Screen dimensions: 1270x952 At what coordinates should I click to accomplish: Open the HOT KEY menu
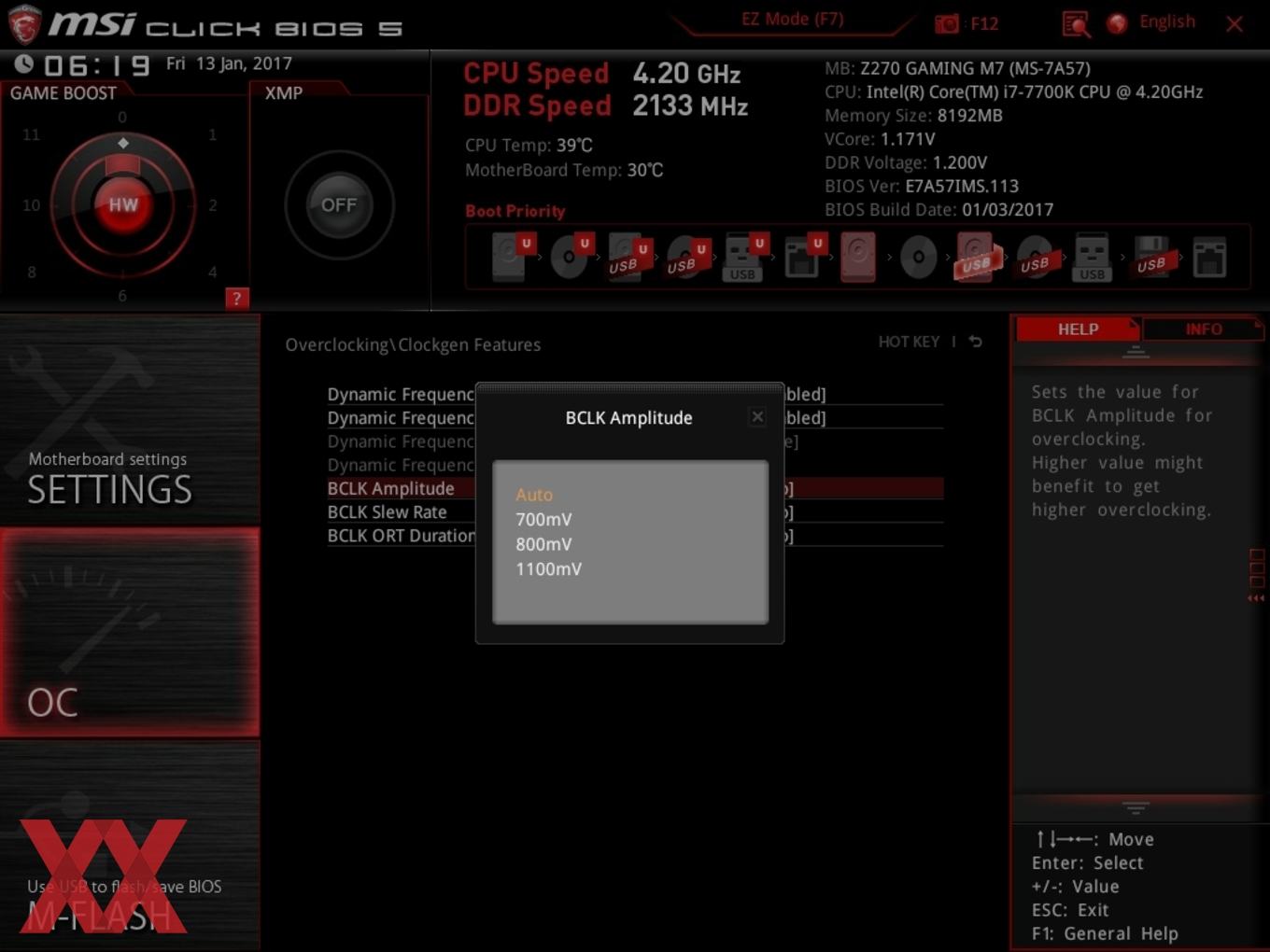909,342
